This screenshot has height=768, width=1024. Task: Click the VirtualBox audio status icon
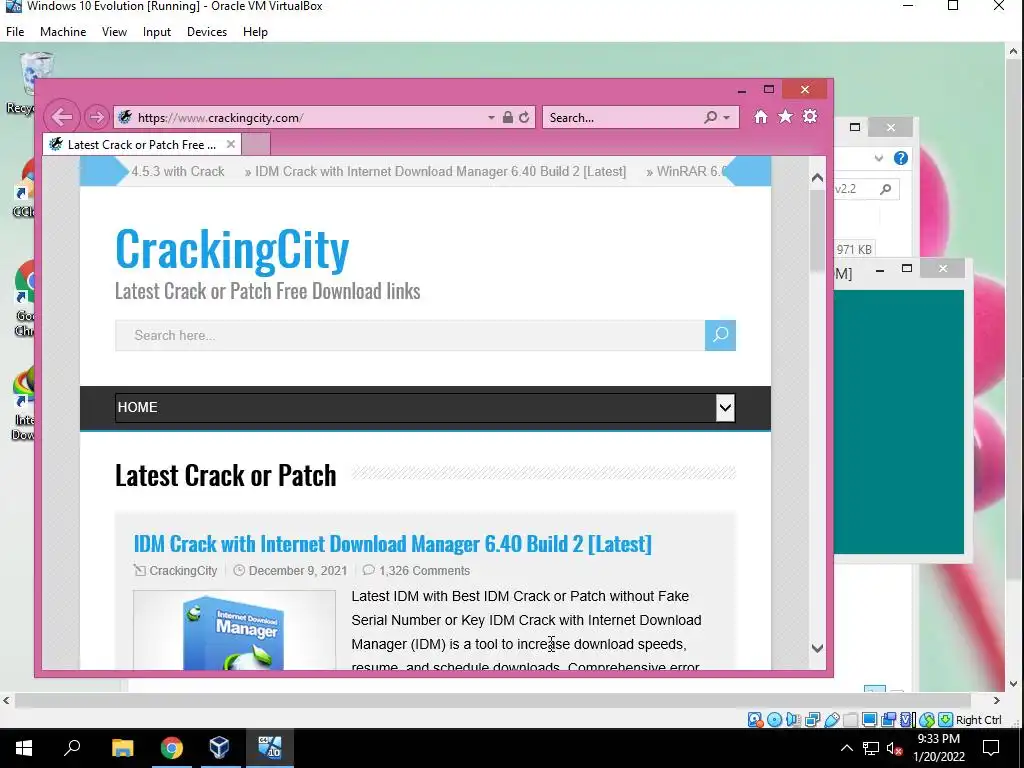793,720
